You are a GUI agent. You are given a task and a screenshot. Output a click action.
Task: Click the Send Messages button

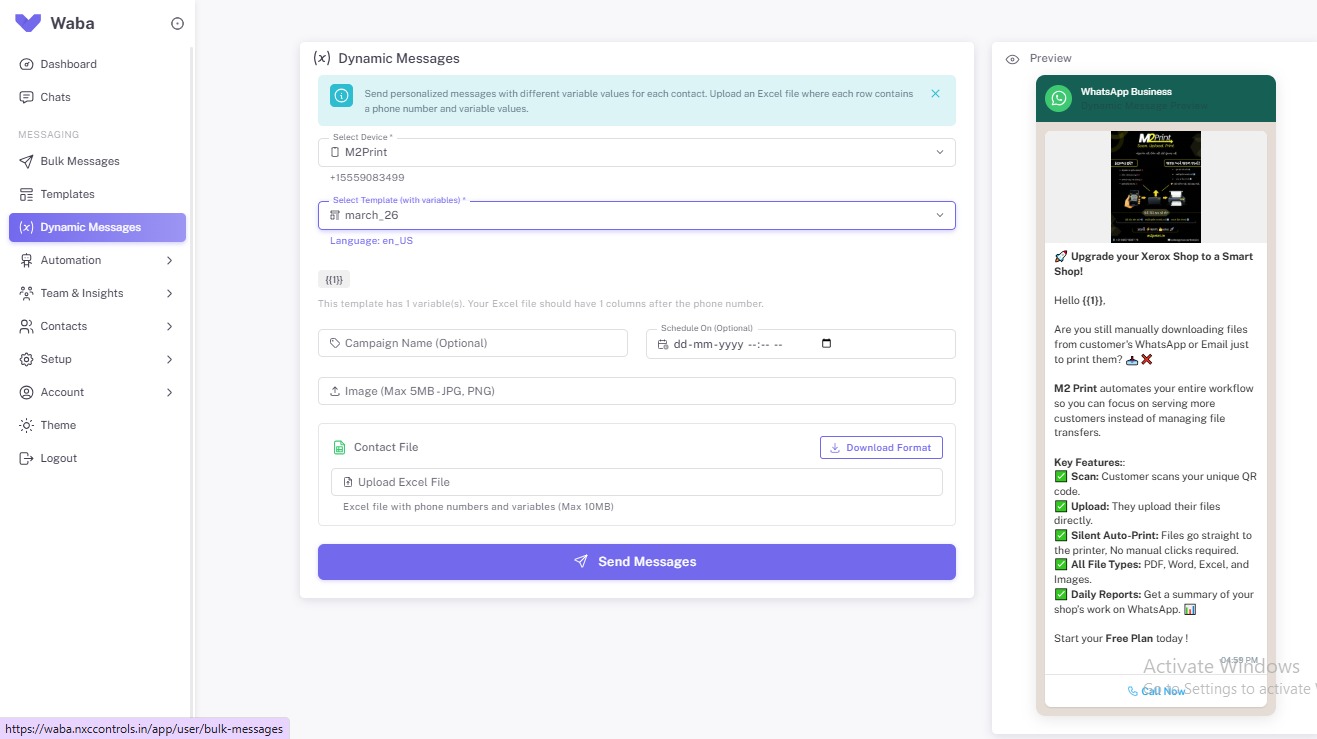tap(636, 561)
